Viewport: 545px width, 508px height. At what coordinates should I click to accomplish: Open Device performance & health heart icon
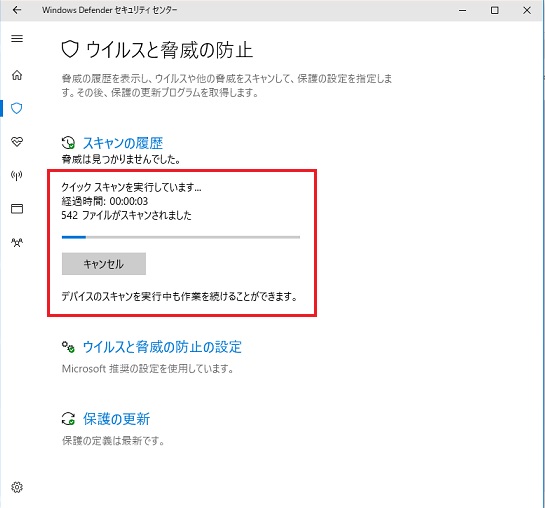coord(17,141)
